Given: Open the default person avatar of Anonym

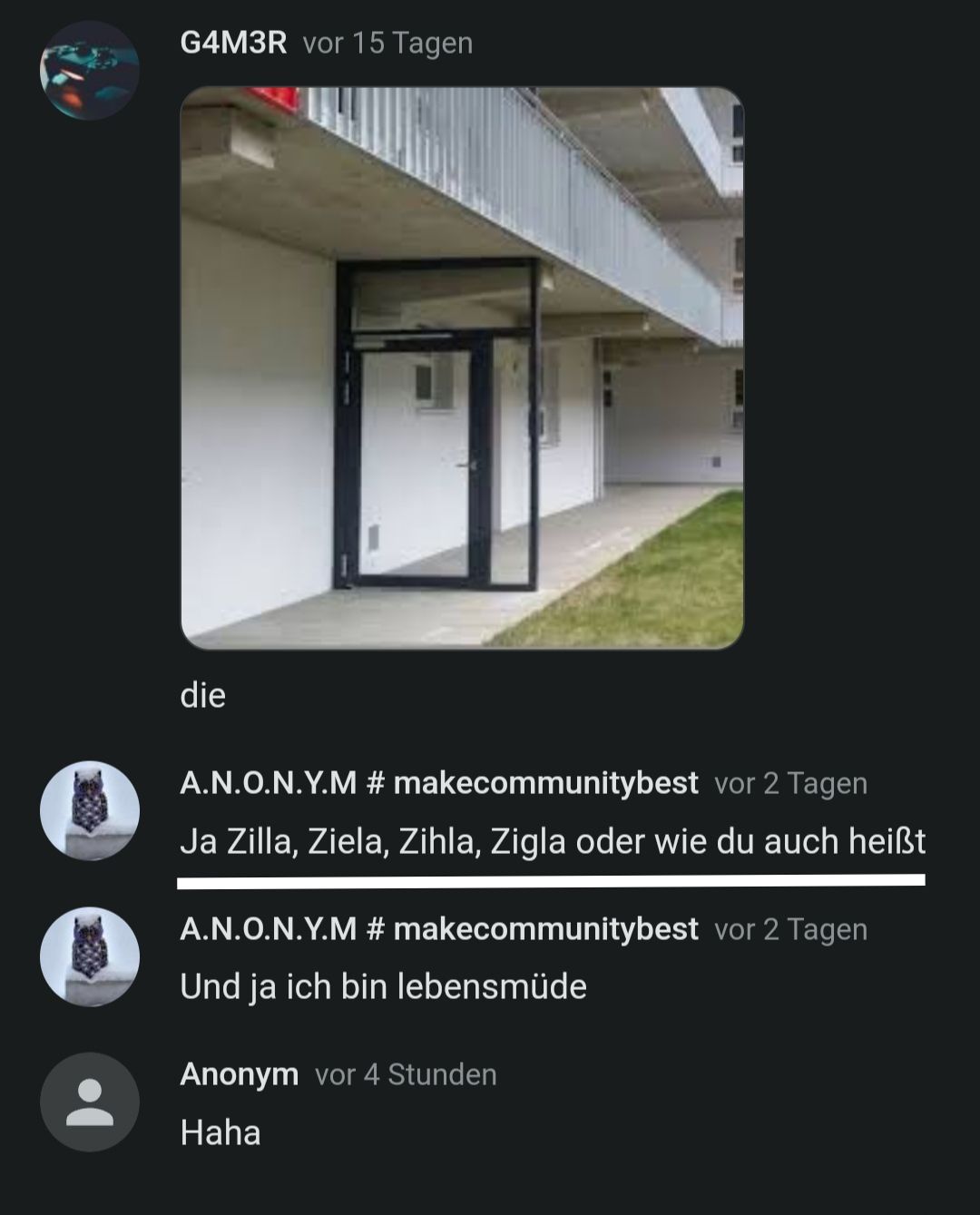Looking at the screenshot, I should coord(89,1102).
